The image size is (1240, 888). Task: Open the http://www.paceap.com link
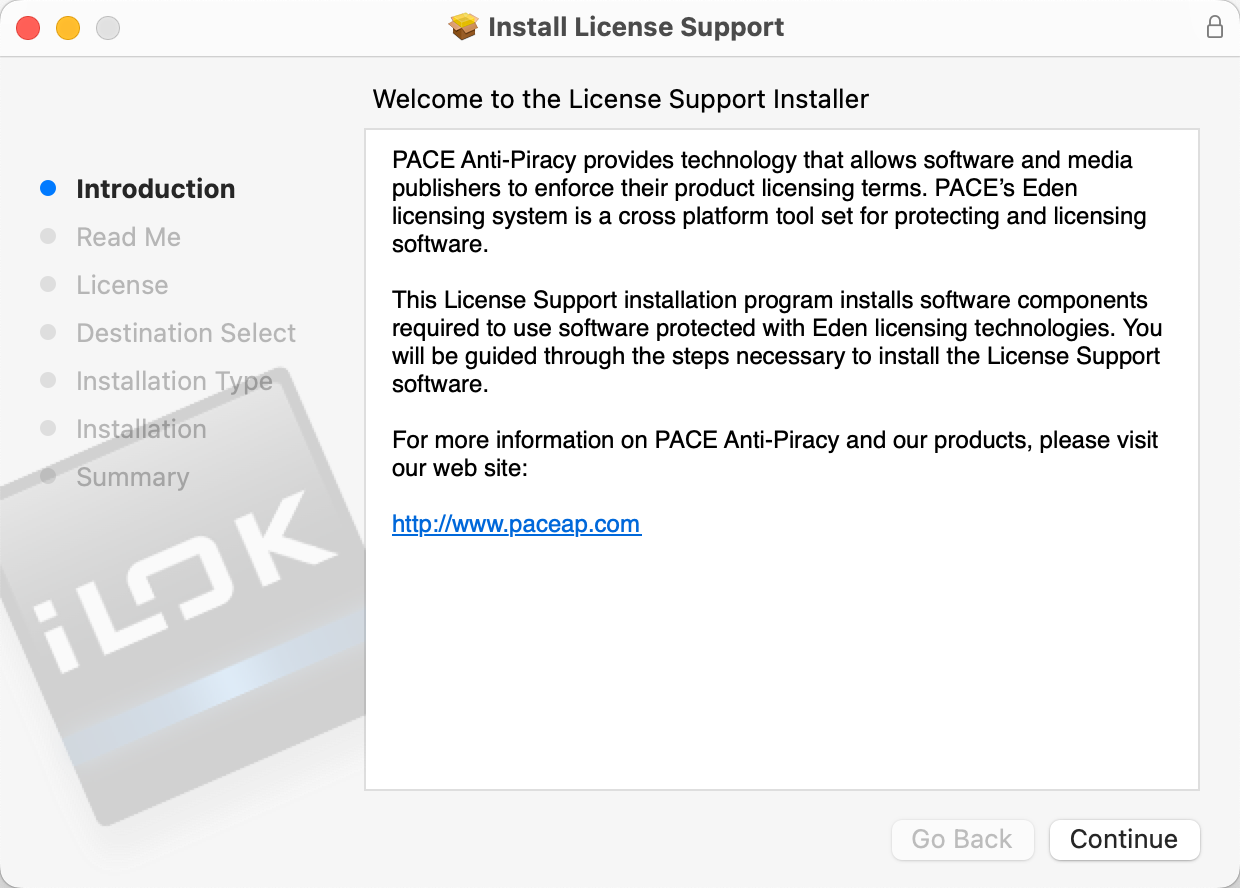[516, 524]
